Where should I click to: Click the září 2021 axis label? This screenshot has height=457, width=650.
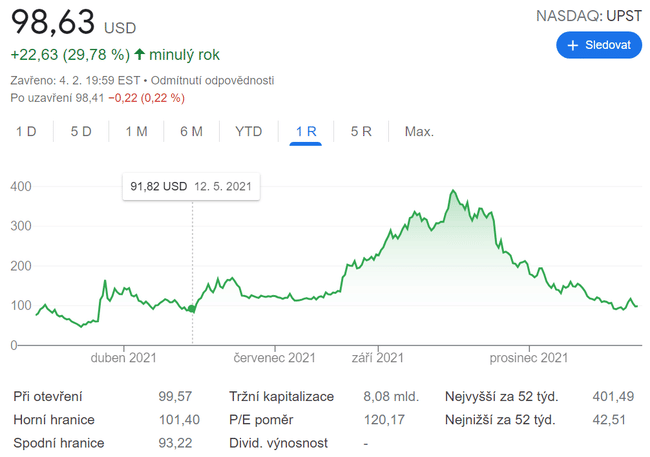pyautogui.click(x=378, y=357)
